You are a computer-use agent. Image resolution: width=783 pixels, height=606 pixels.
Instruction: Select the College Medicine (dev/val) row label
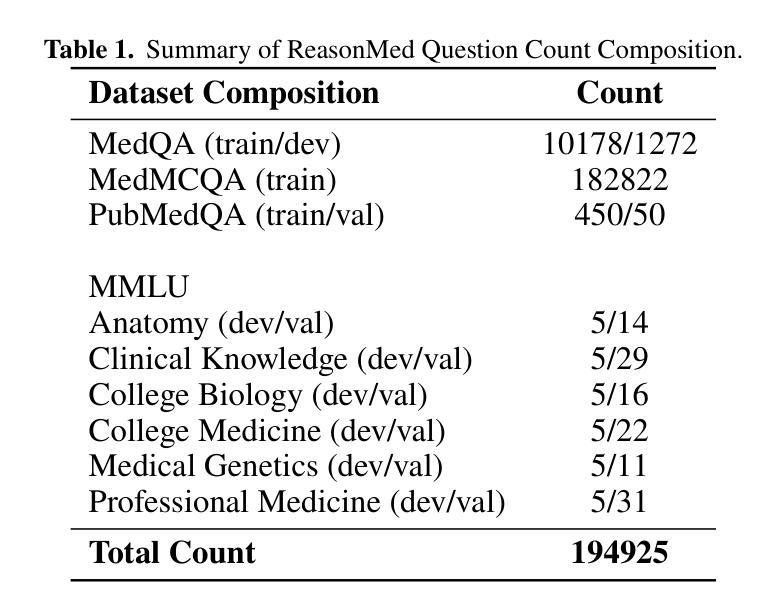tap(267, 430)
